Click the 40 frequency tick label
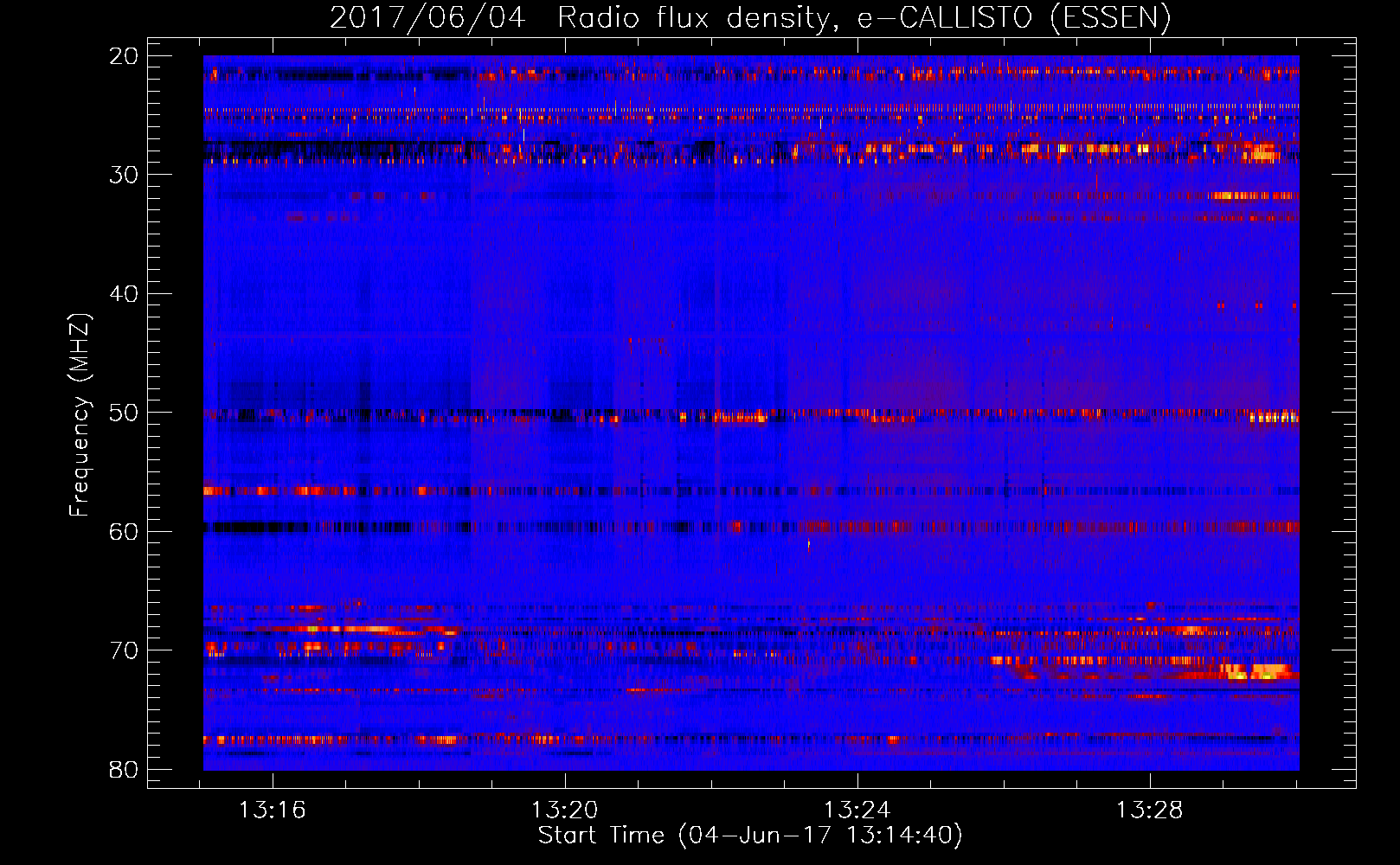 124,294
